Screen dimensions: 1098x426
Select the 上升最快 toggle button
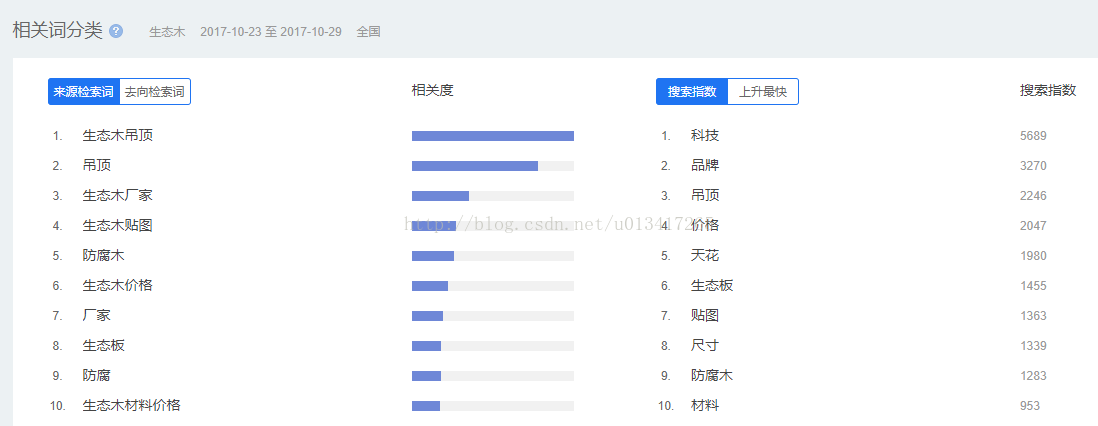coord(762,92)
